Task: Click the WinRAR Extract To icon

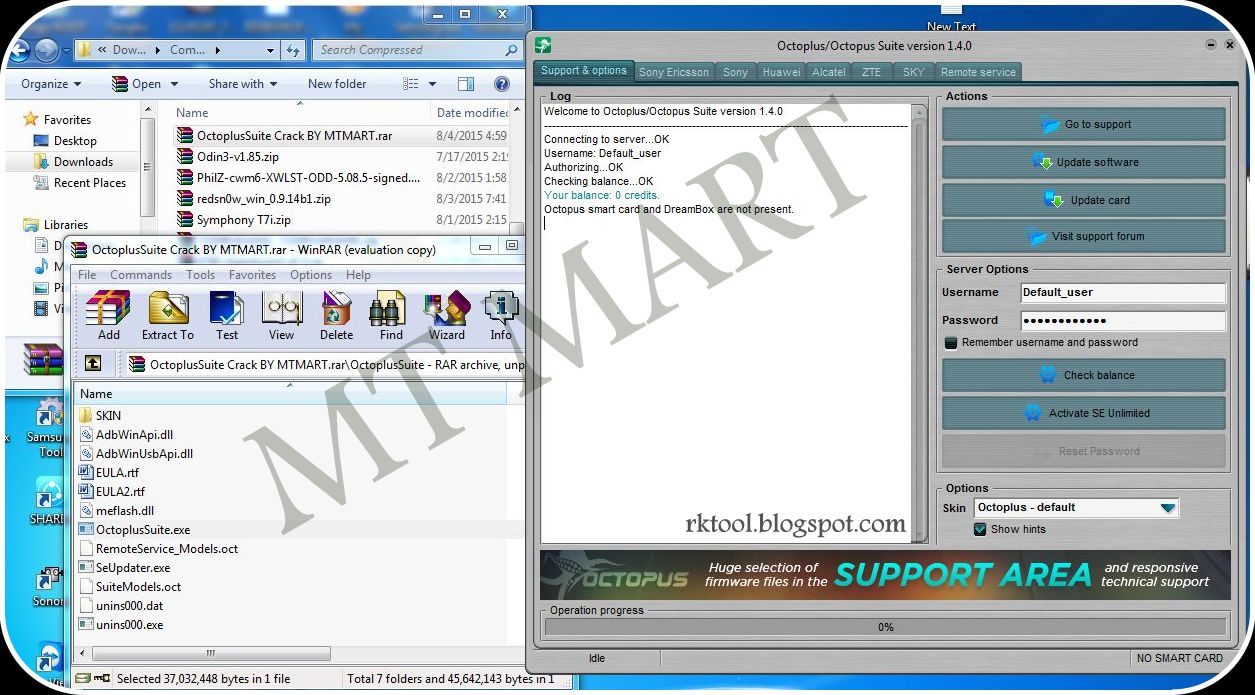Action: 168,309
